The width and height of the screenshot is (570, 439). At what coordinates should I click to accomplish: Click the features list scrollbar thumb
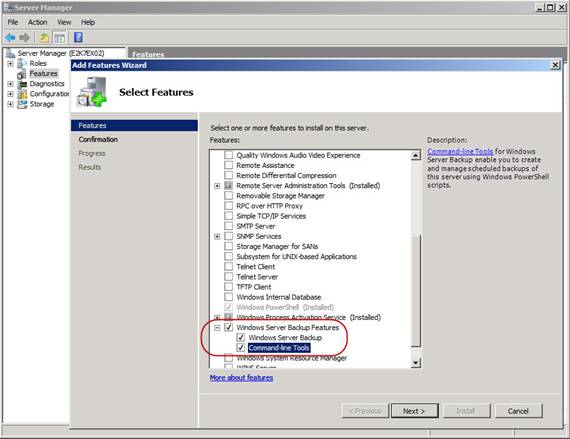[x=416, y=290]
